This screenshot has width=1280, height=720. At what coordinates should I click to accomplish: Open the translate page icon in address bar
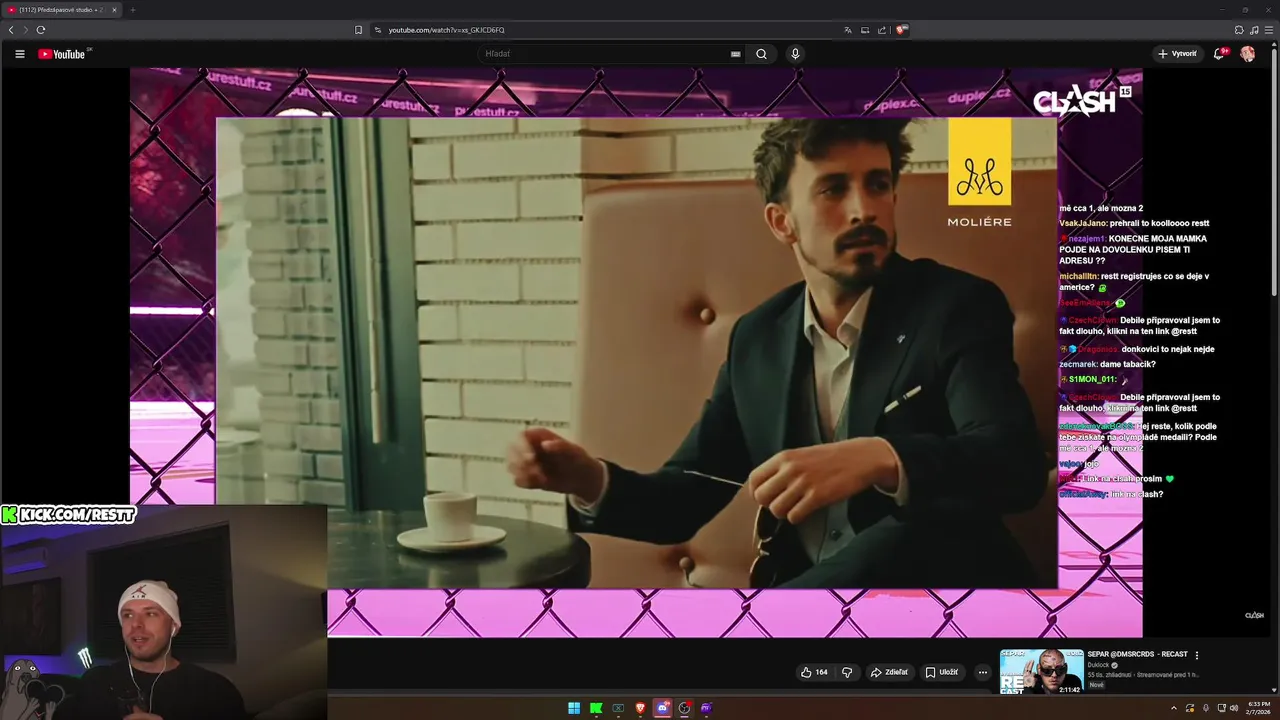coord(848,30)
